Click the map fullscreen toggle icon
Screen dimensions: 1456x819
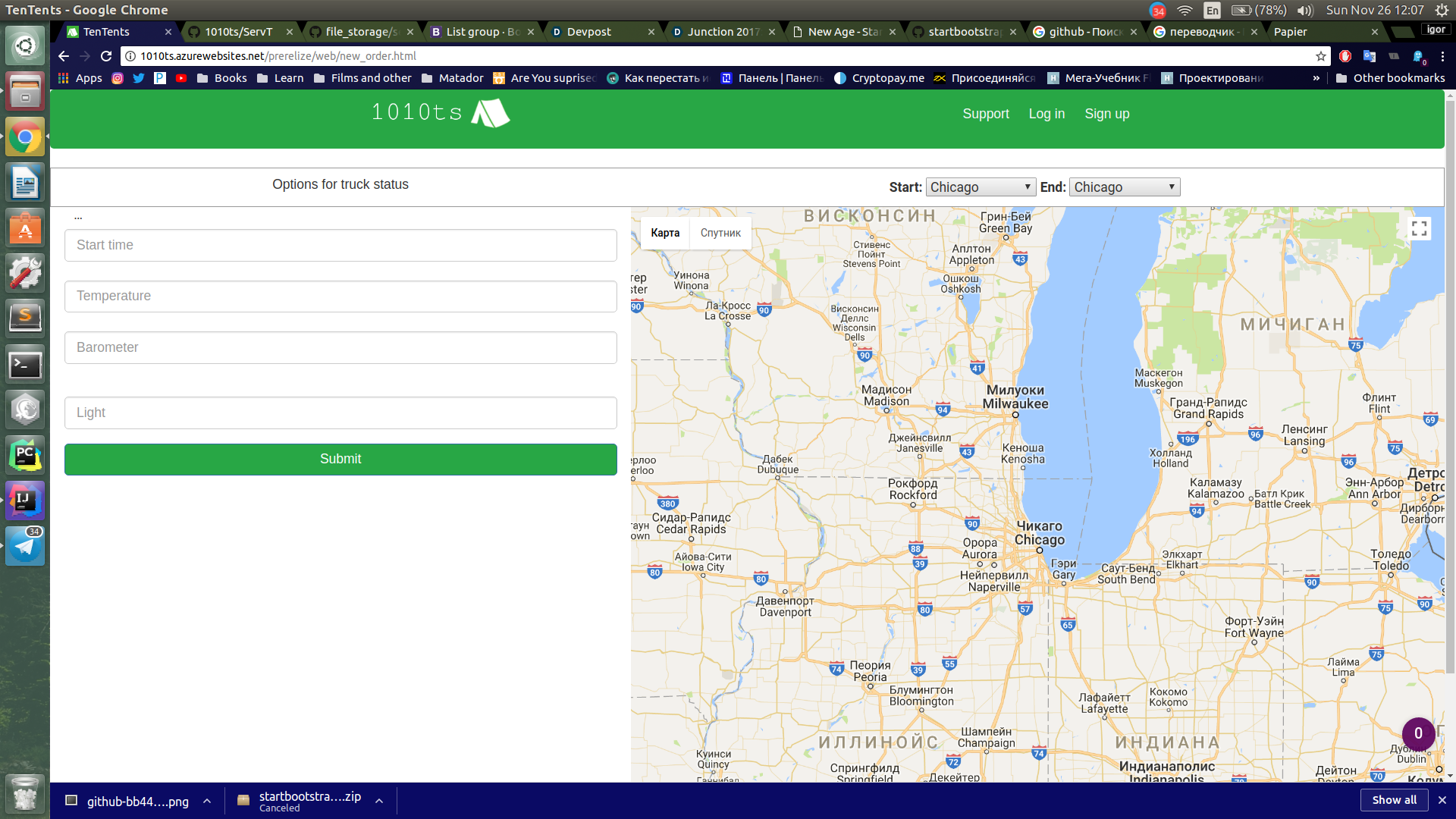1419,229
